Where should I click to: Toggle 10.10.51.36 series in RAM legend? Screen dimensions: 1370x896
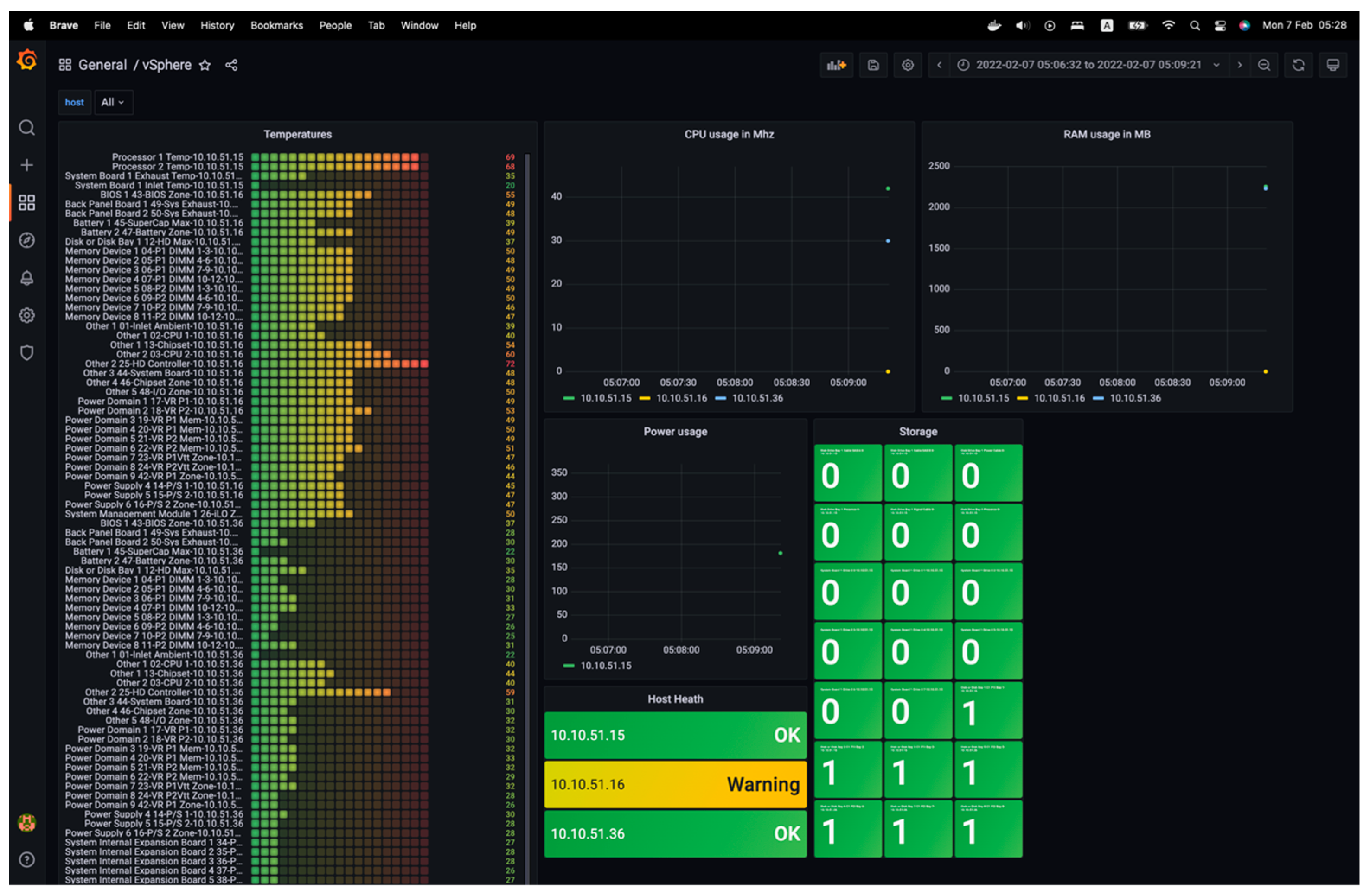pos(1135,398)
